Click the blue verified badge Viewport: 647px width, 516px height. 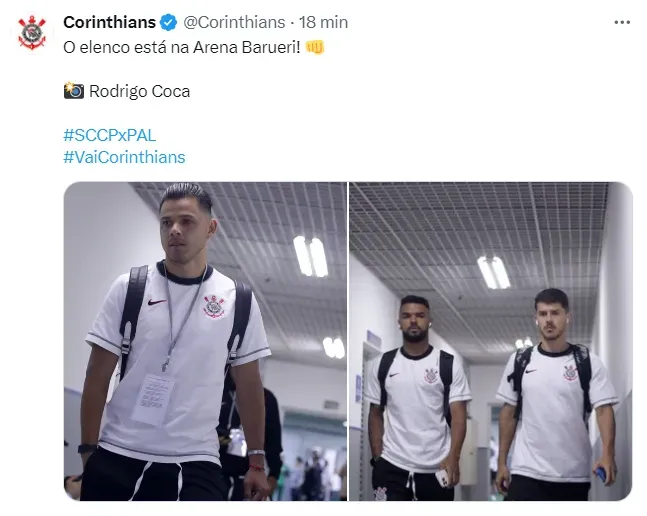tap(168, 22)
